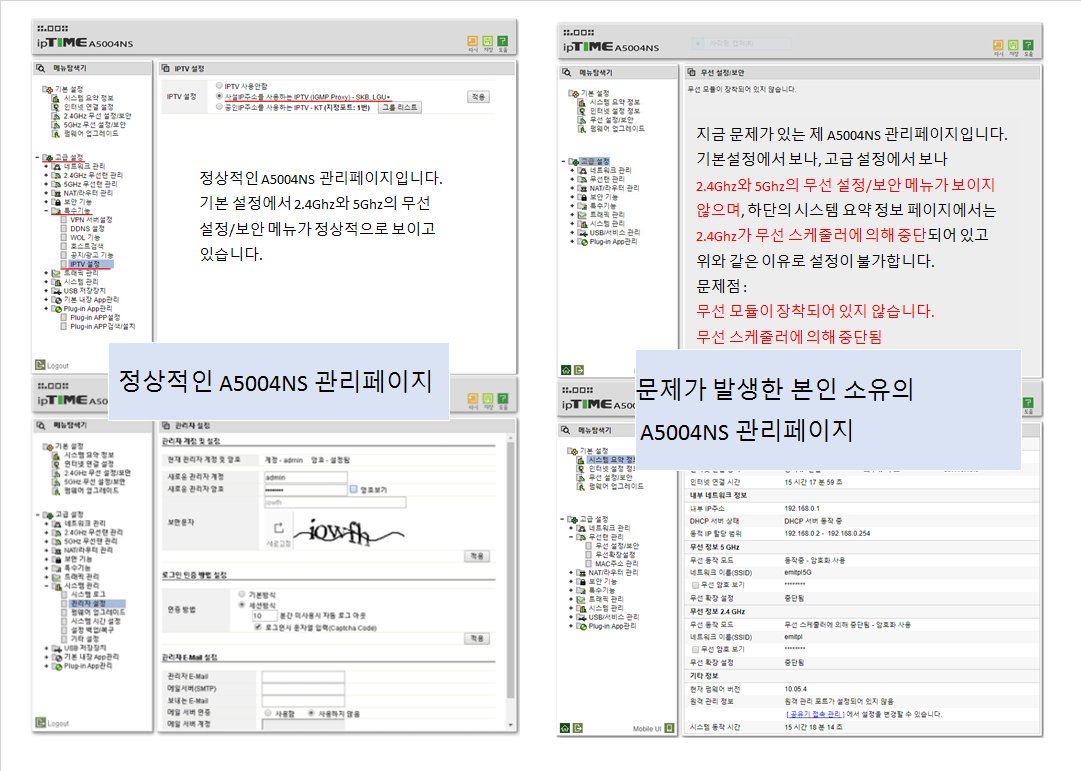Collapse 특수기능 in IPTV 설정 window tree
Image resolution: width=1081 pixels, height=771 pixels.
(x=46, y=210)
